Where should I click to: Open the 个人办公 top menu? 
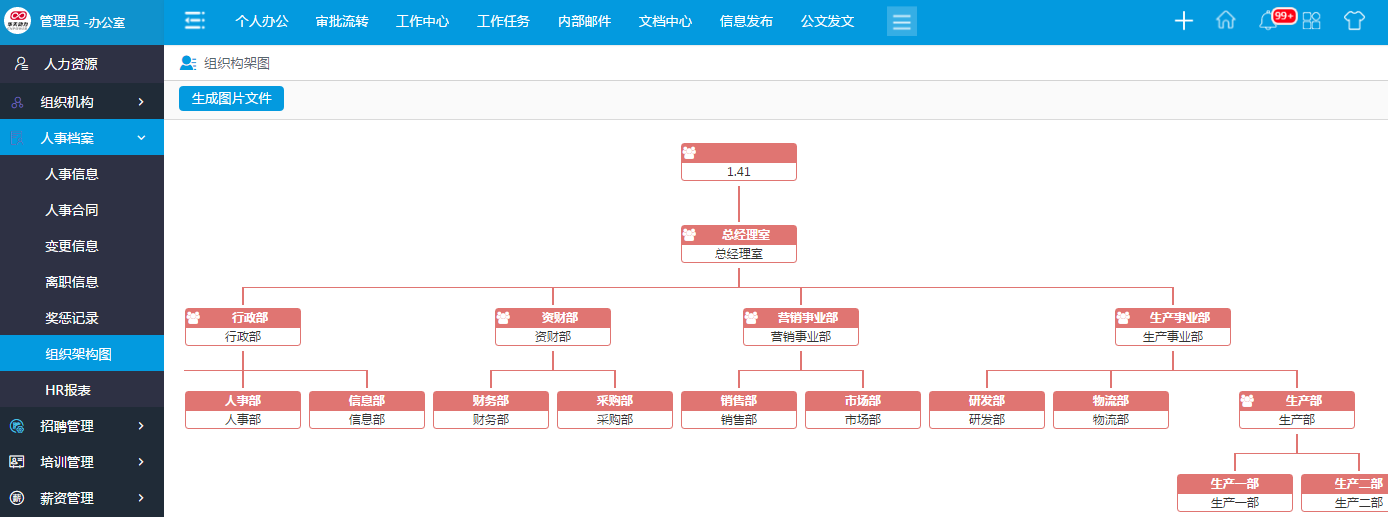coord(261,21)
